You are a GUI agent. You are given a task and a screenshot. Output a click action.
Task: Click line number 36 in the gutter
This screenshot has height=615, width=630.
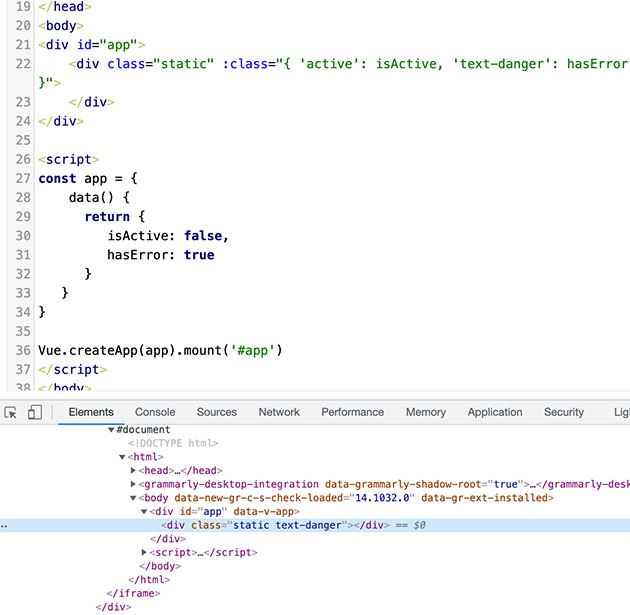point(23,350)
